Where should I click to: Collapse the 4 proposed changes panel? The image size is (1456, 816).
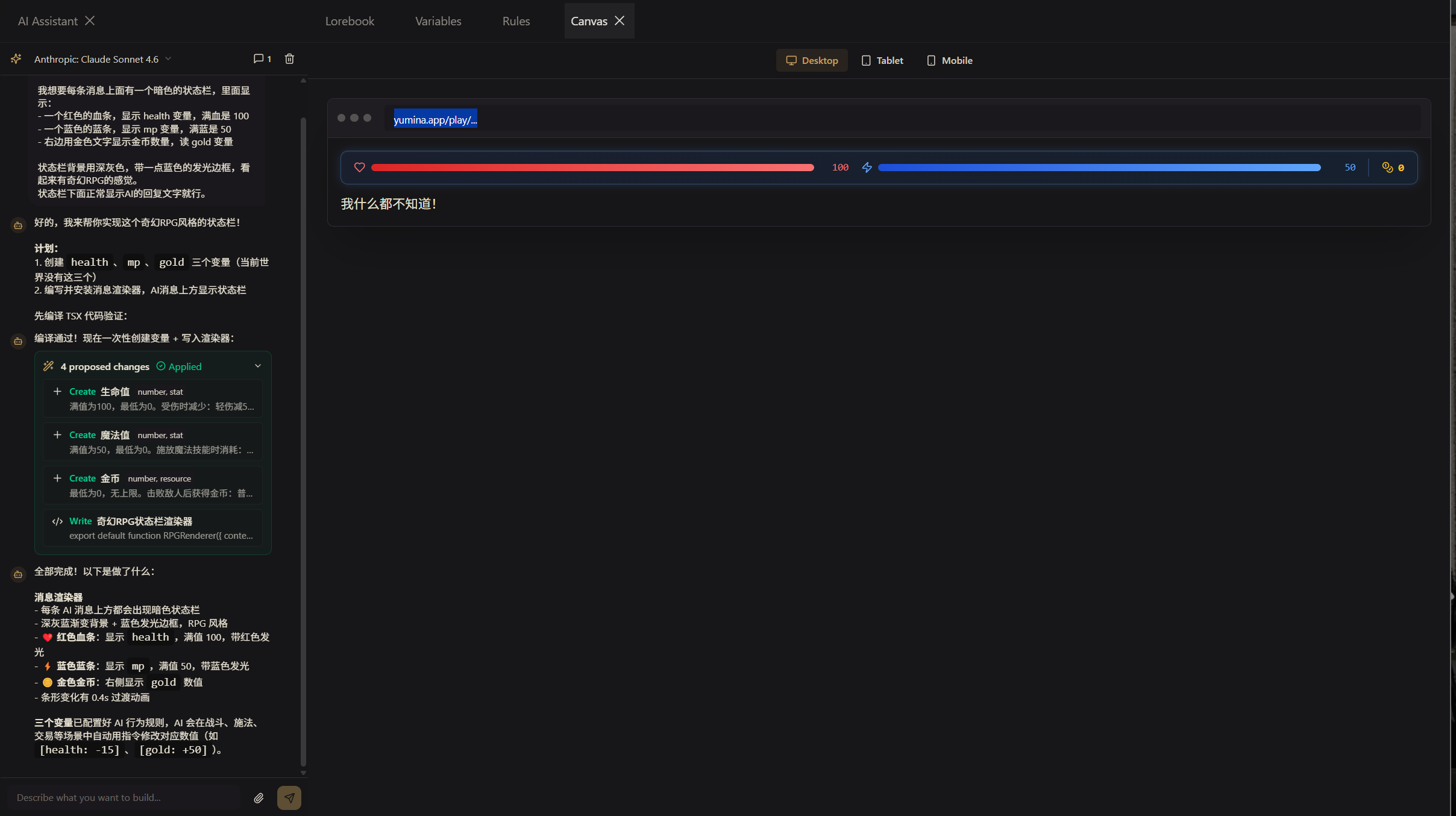click(x=257, y=366)
